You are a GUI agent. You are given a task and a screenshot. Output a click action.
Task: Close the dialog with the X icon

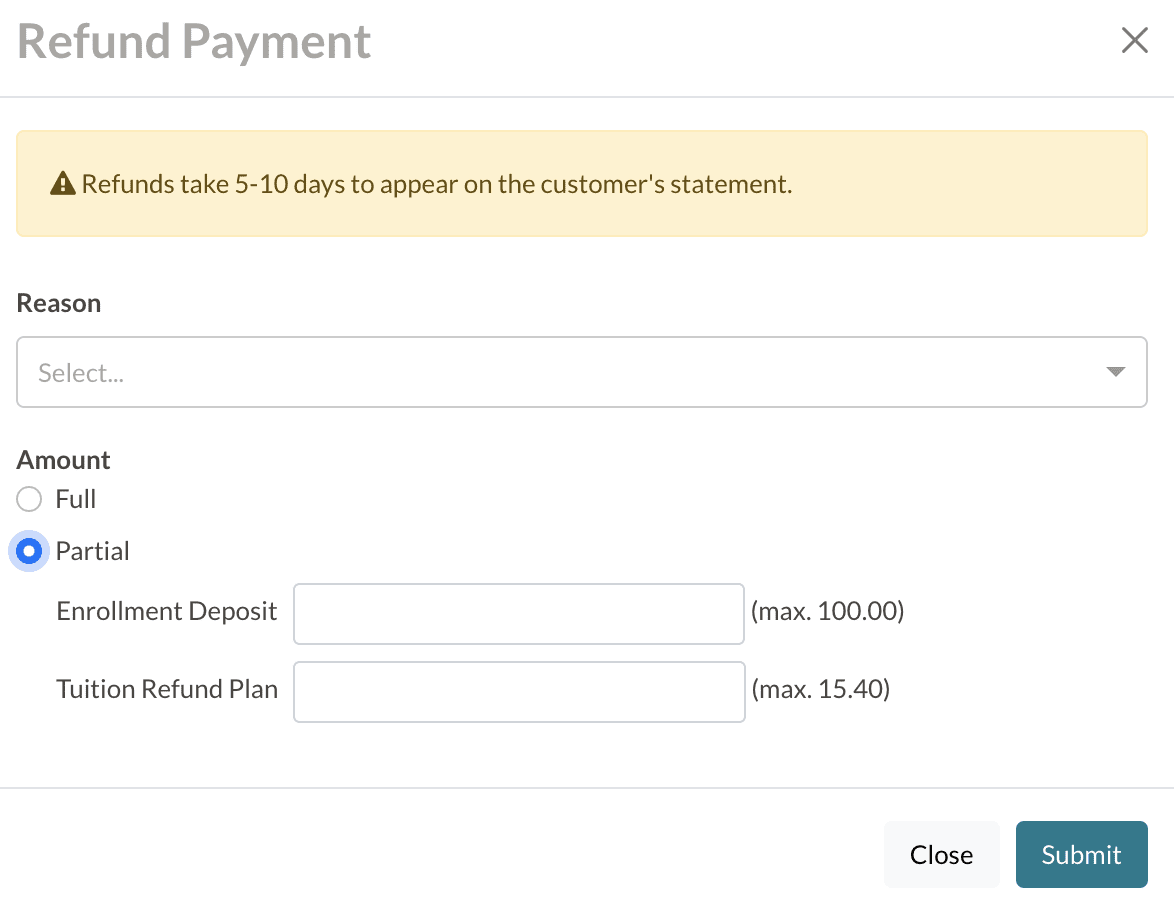[1134, 41]
